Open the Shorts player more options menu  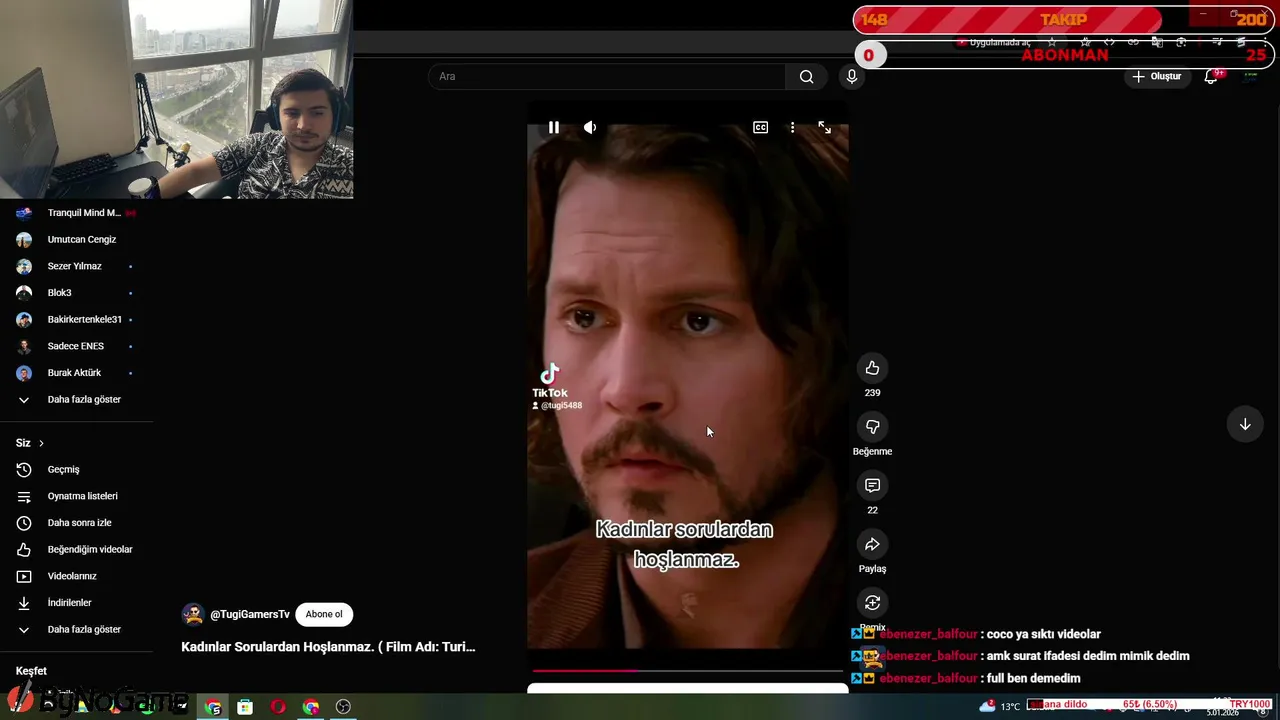(x=792, y=127)
